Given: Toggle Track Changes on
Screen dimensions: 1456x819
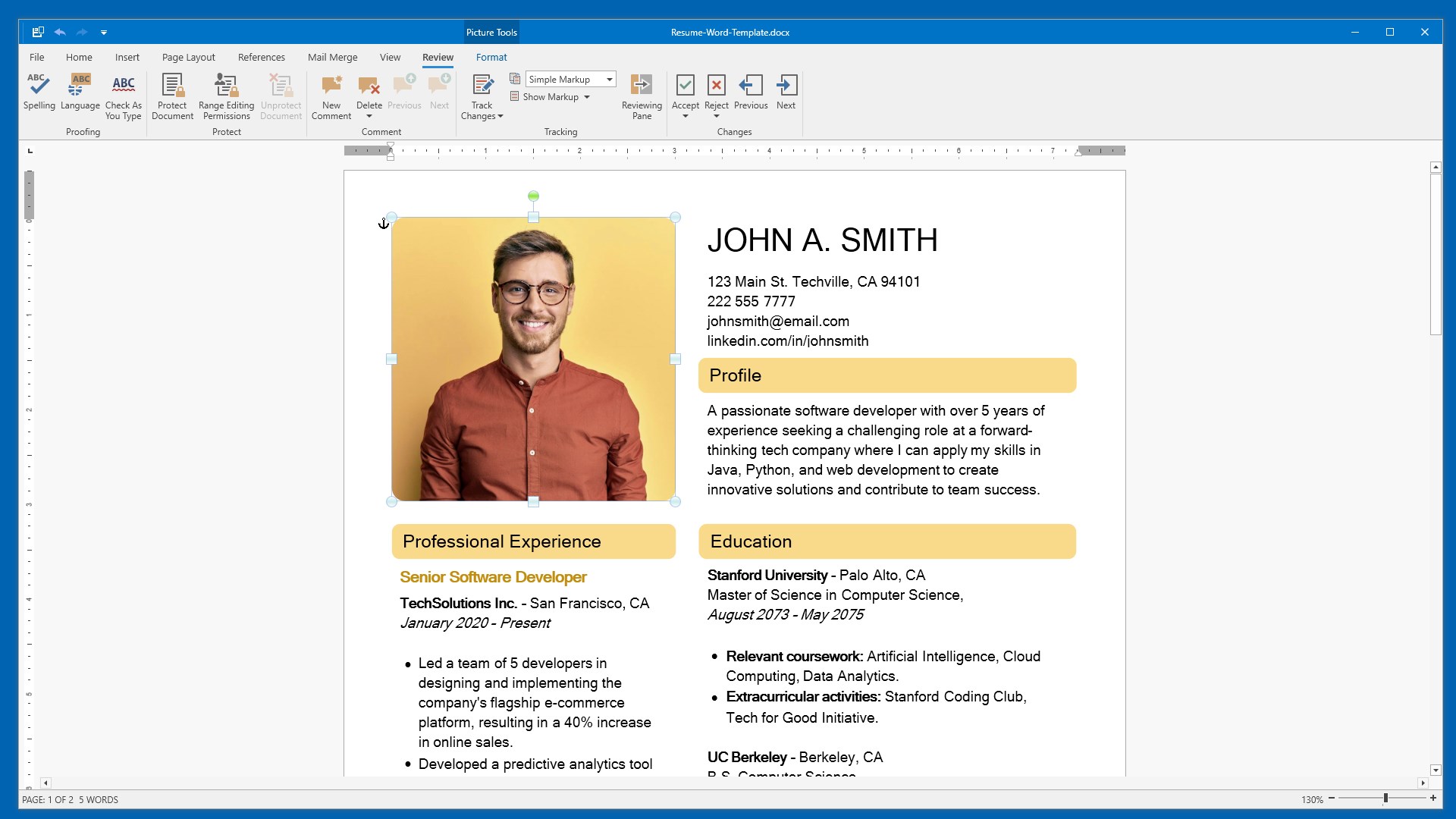Looking at the screenshot, I should tap(482, 94).
